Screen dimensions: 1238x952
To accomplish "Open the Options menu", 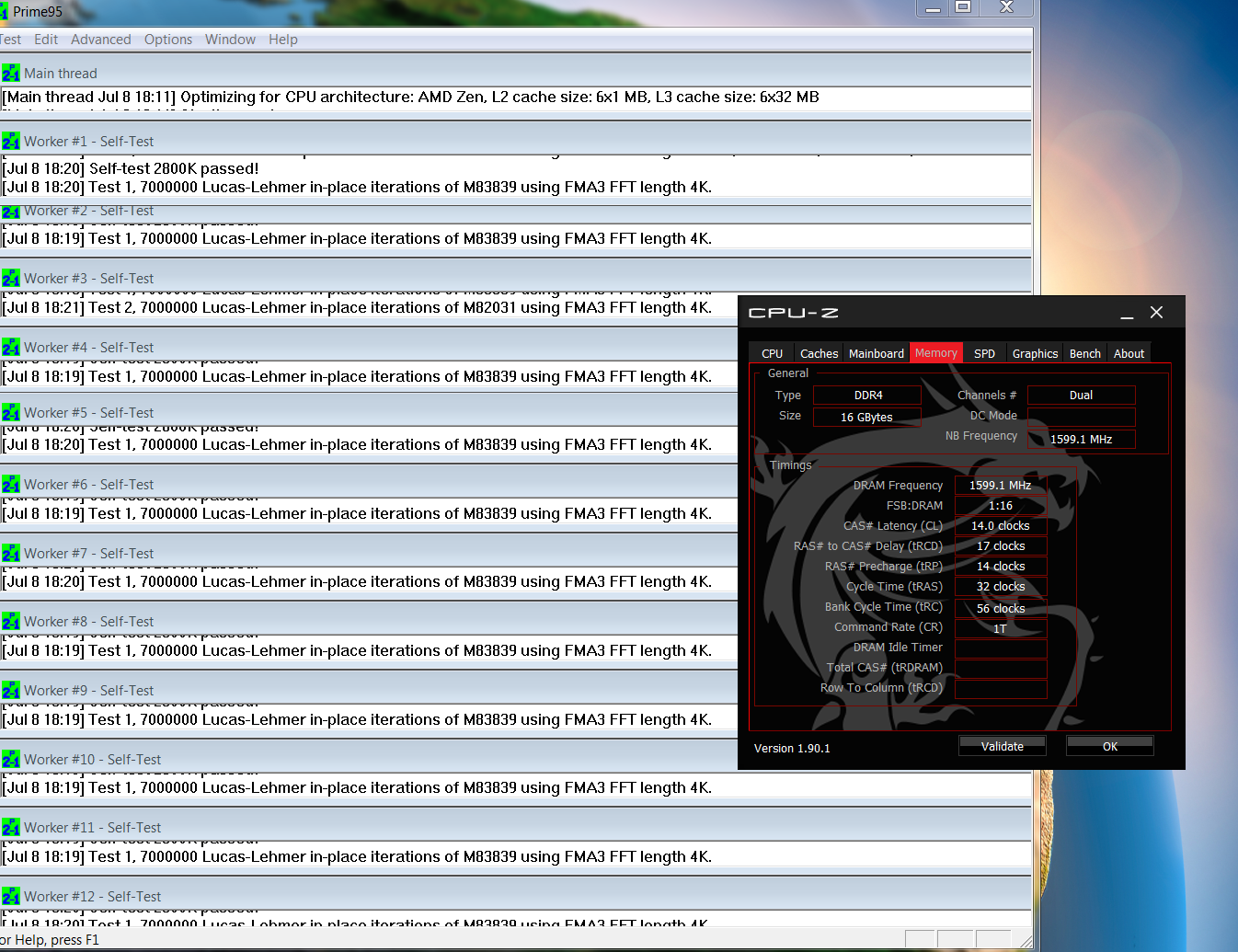I will coord(168,40).
